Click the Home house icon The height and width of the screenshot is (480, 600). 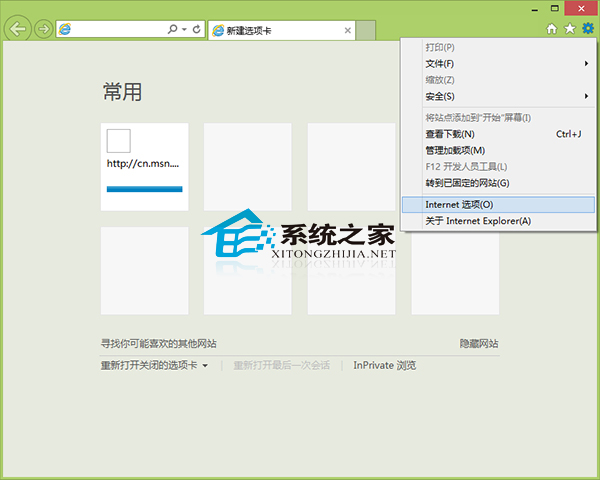(551, 29)
